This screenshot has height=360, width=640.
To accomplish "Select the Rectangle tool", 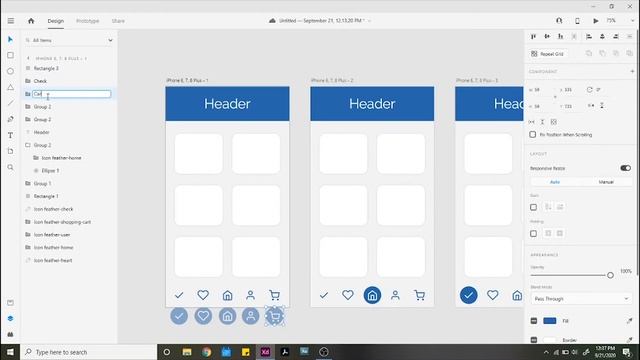I will pyautogui.click(x=10, y=55).
